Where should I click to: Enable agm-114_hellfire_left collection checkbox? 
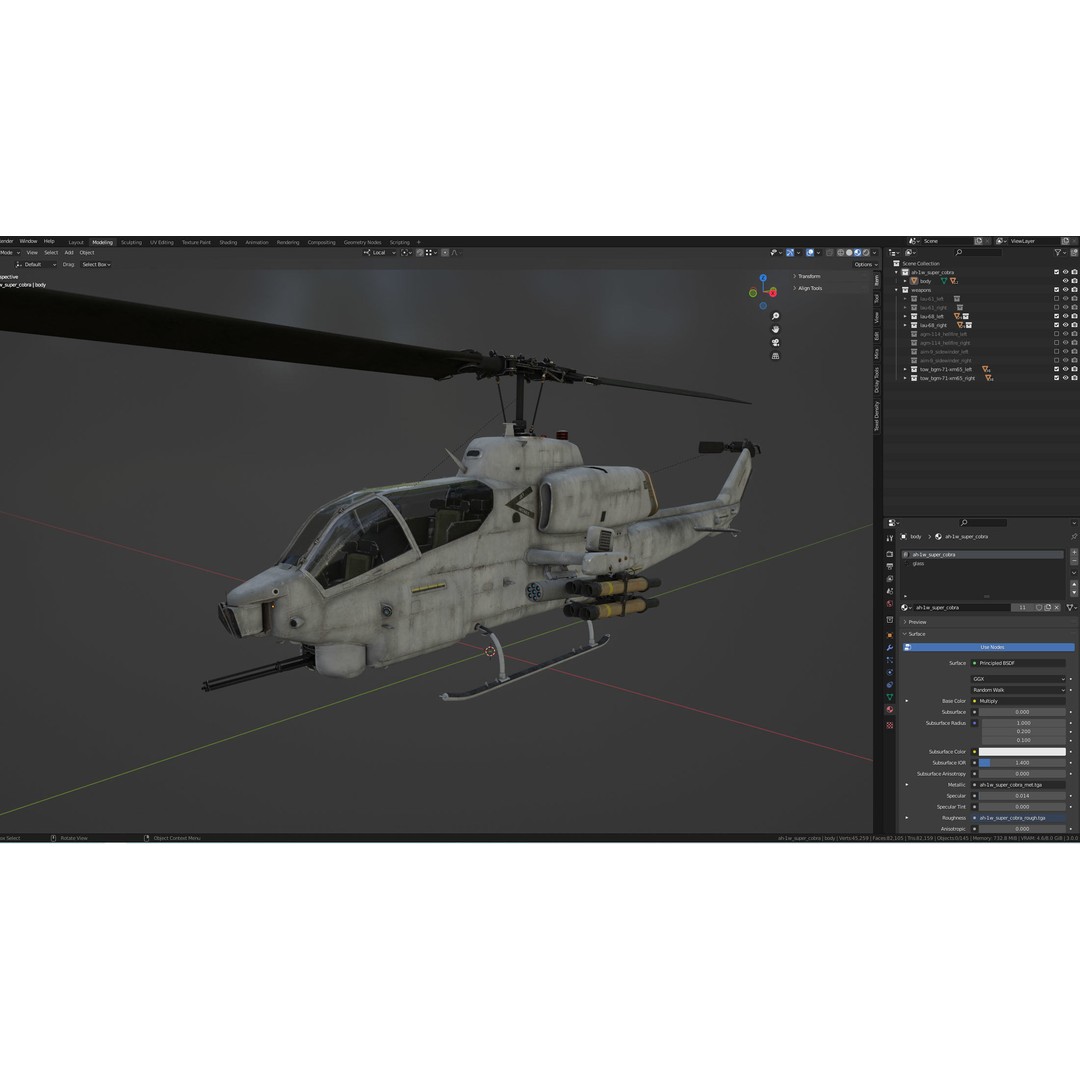tap(1056, 334)
